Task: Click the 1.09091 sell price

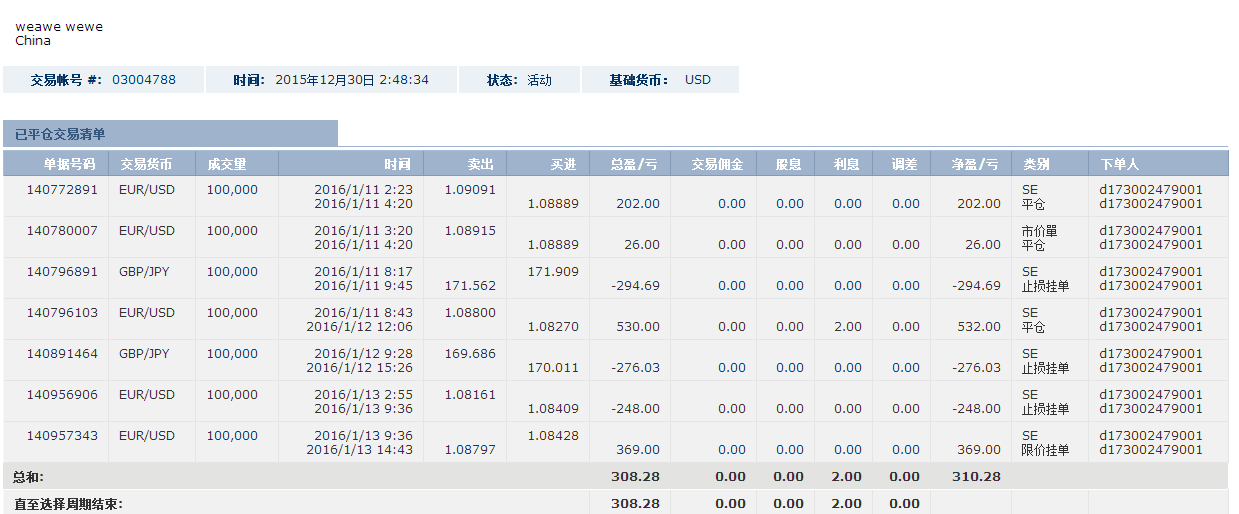Action: point(470,190)
